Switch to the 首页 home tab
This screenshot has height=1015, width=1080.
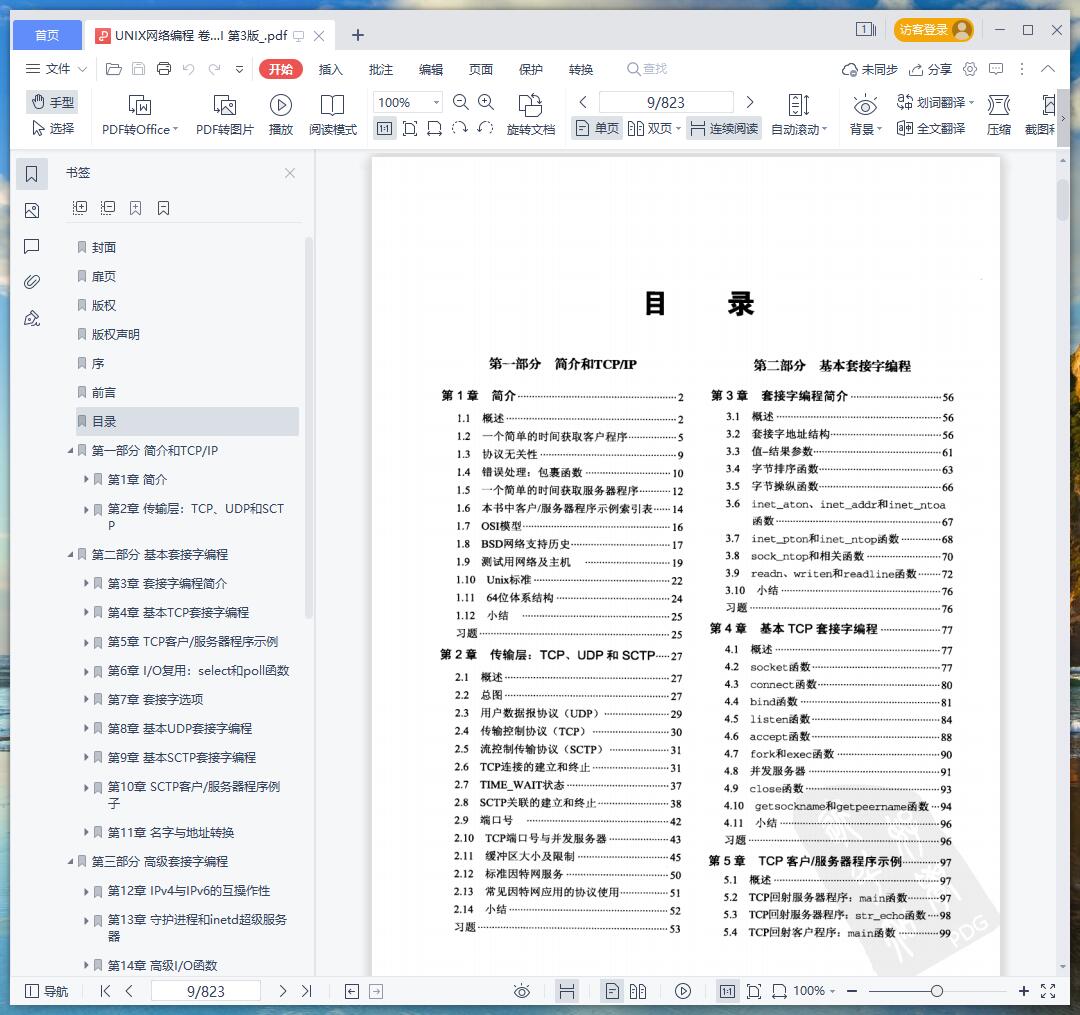click(x=47, y=35)
